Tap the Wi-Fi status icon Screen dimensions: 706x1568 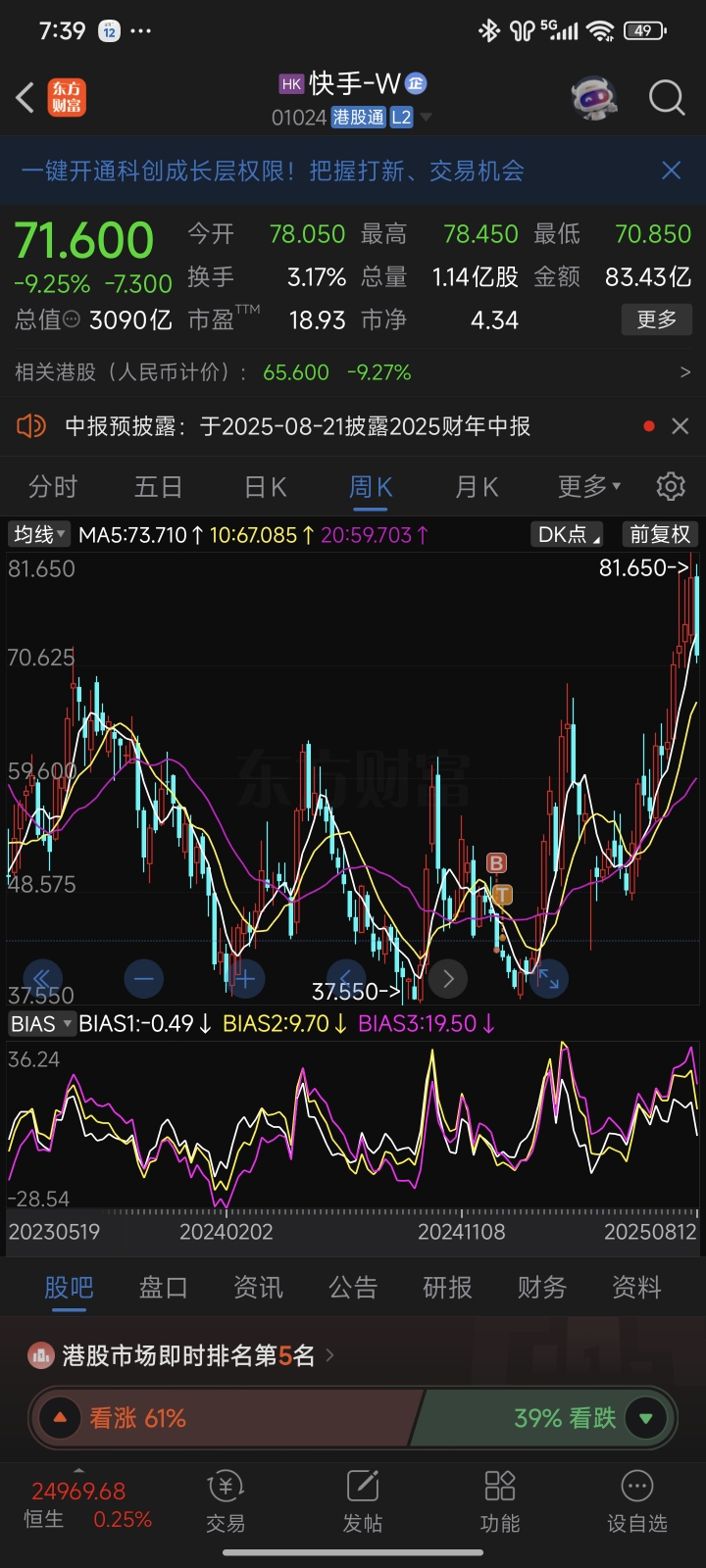point(600,30)
